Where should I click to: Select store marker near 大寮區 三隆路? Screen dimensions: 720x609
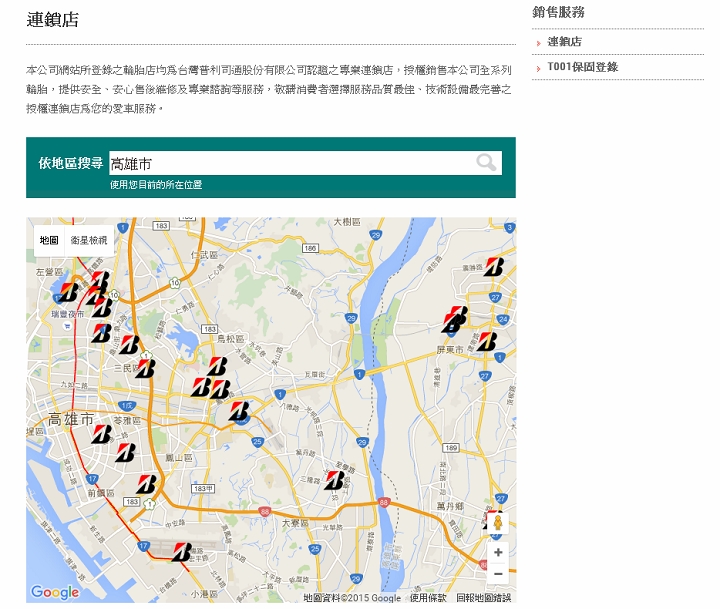[335, 480]
